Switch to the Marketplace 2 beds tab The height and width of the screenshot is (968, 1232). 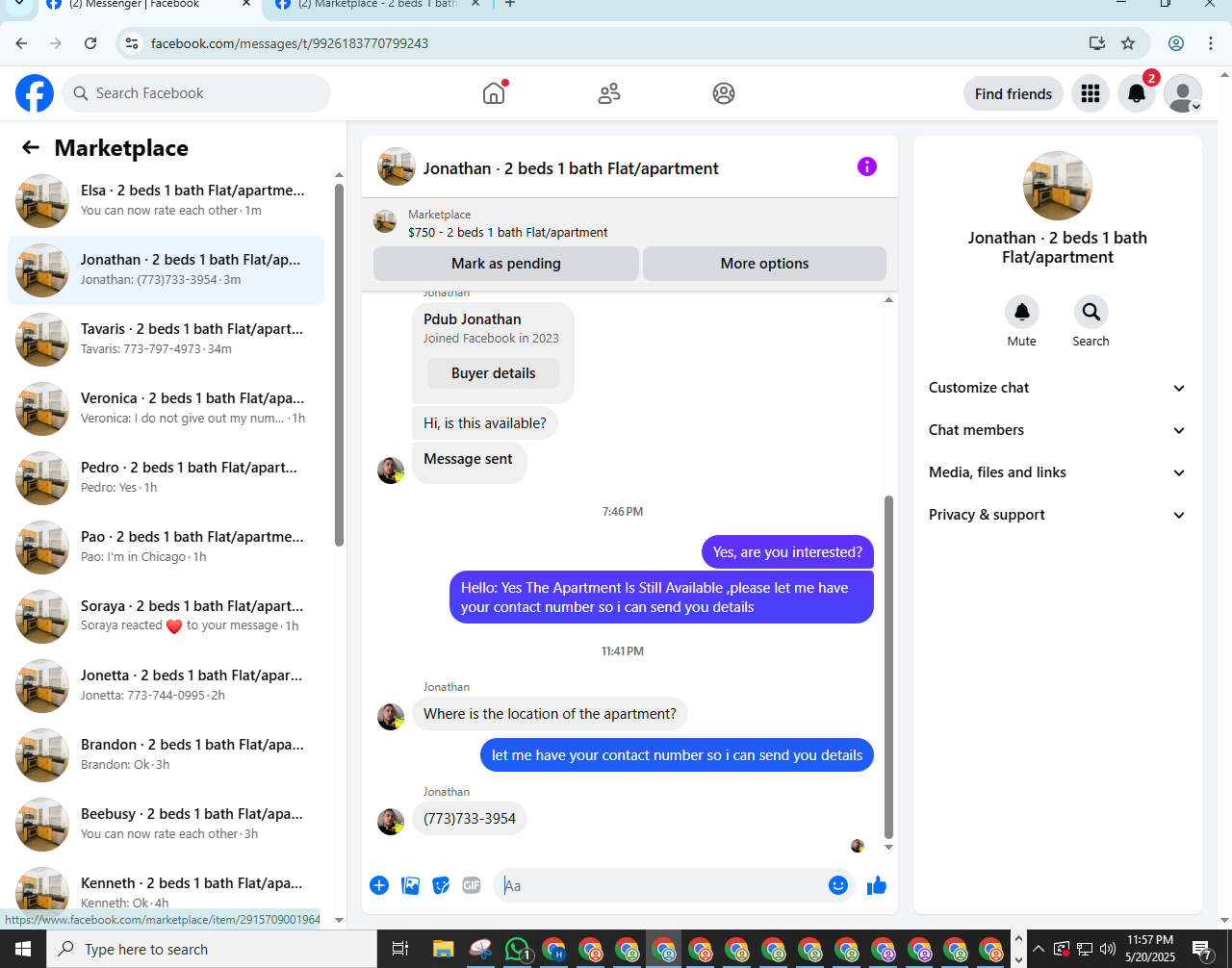(x=377, y=5)
